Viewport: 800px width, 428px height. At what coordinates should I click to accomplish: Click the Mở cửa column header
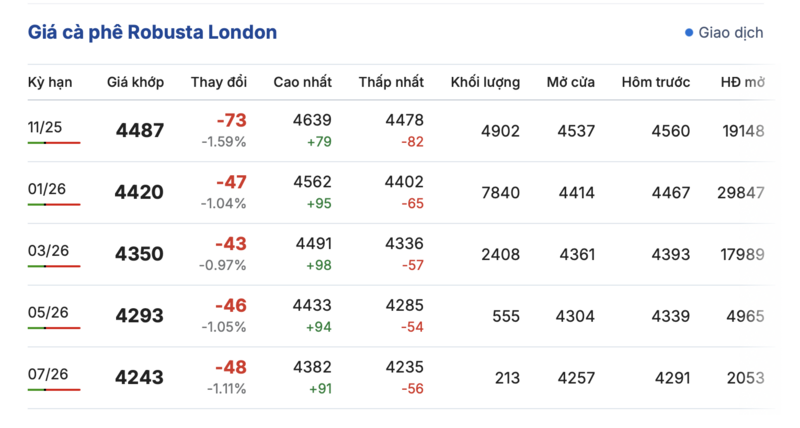click(571, 82)
